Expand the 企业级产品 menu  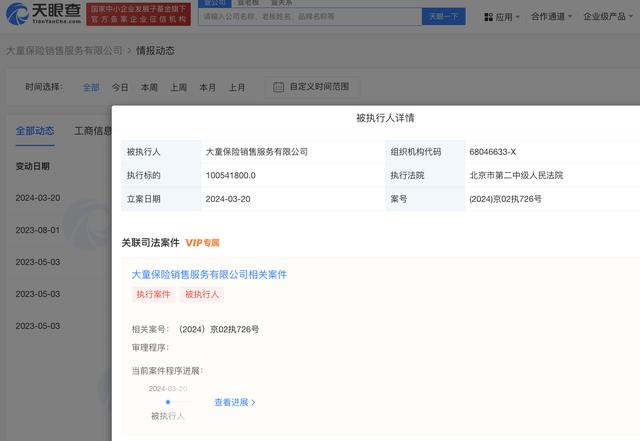[x=608, y=16]
